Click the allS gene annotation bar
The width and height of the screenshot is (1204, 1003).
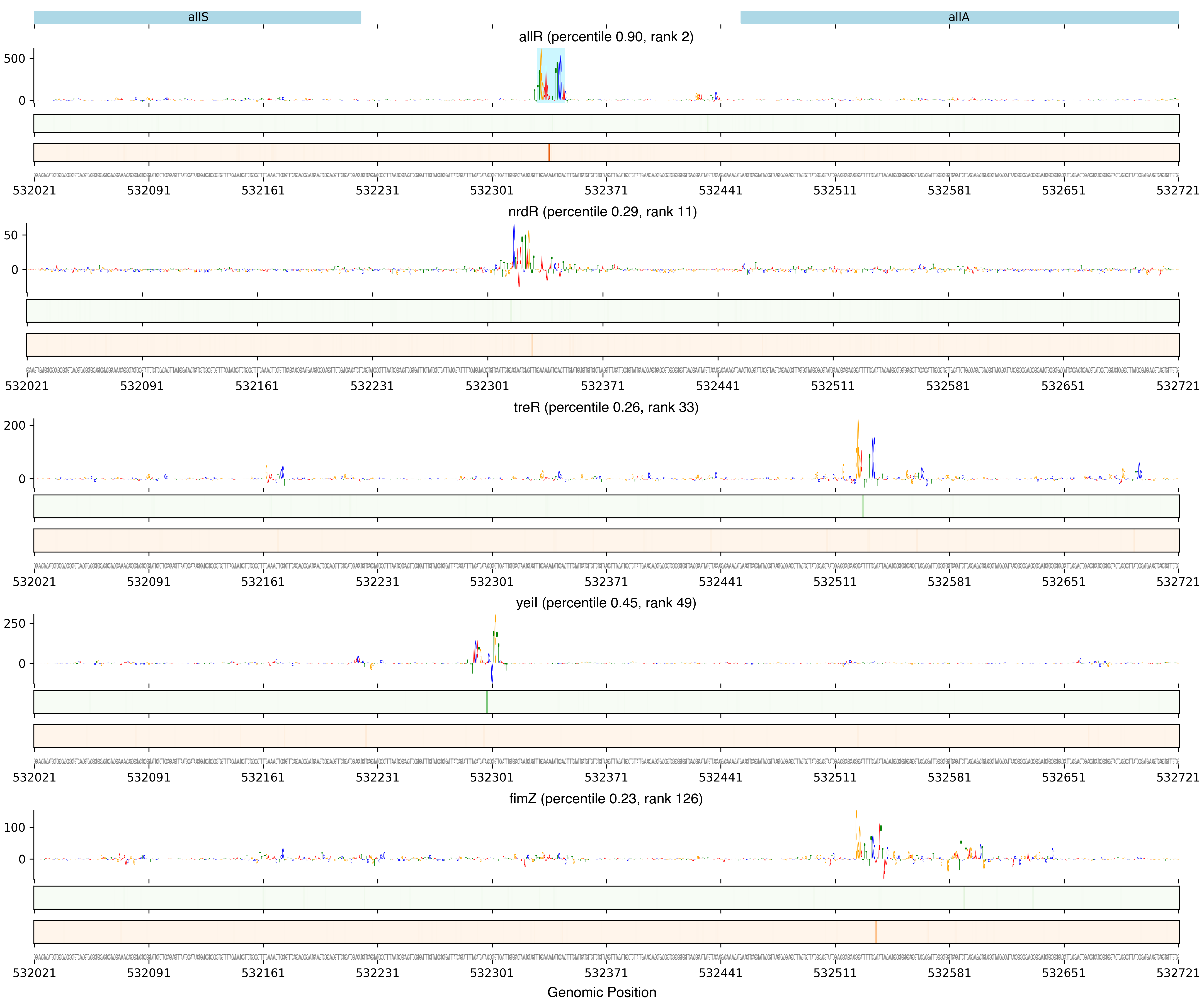[197, 17]
